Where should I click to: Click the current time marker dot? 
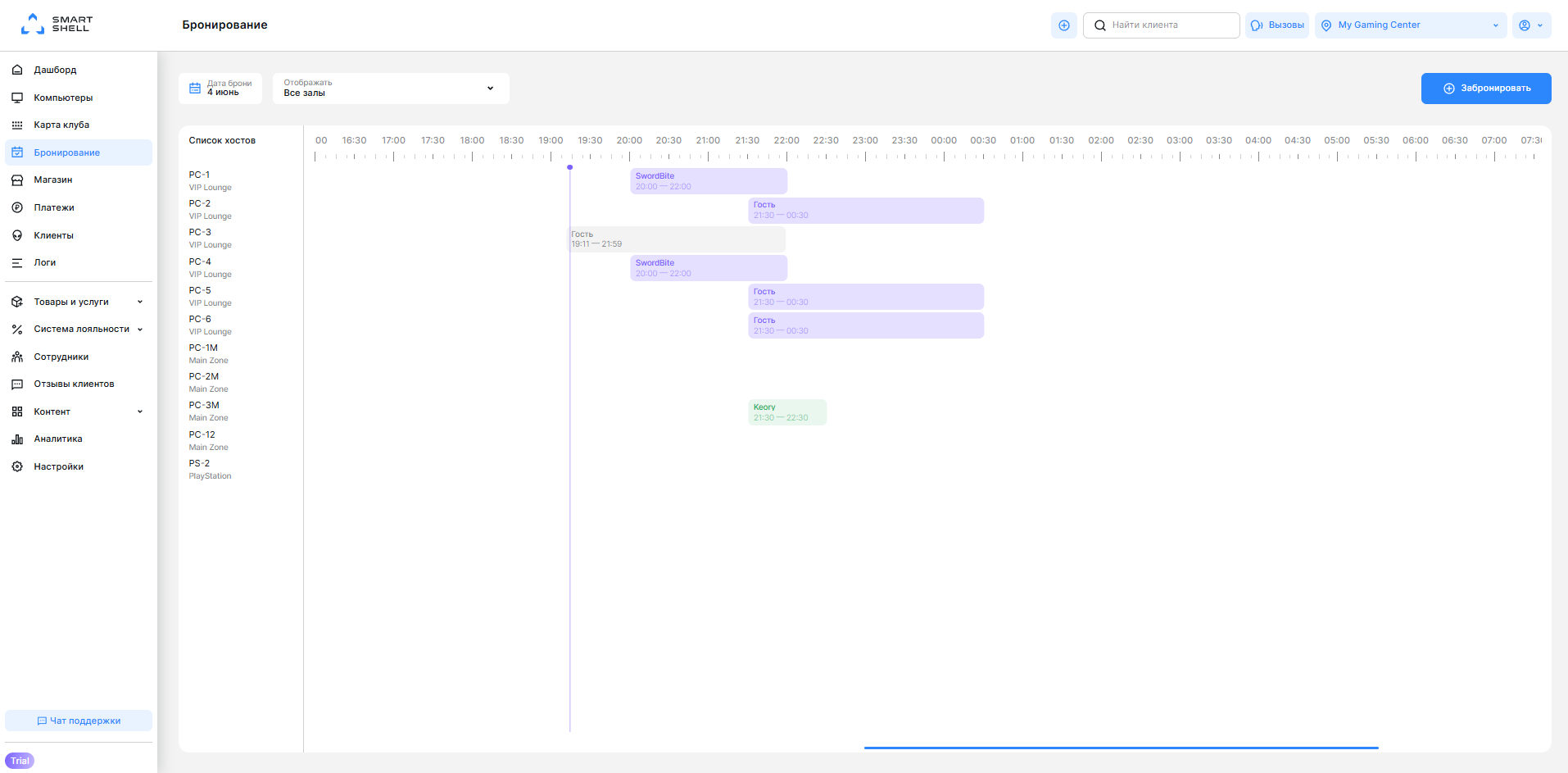click(570, 167)
